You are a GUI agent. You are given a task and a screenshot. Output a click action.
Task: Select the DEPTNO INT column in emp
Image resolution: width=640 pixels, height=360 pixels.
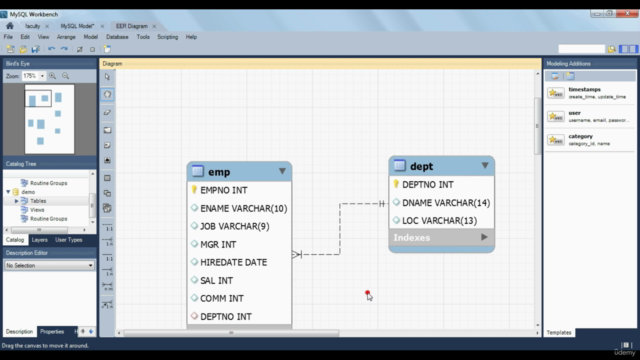(x=240, y=316)
